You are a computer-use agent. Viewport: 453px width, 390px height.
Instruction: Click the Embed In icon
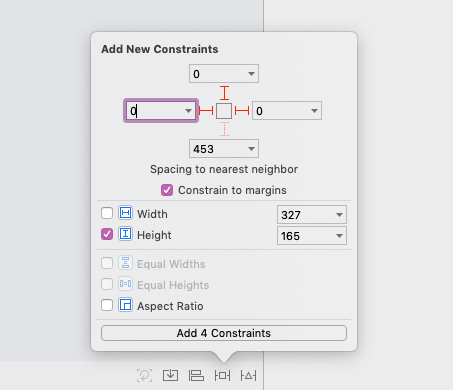pos(170,375)
